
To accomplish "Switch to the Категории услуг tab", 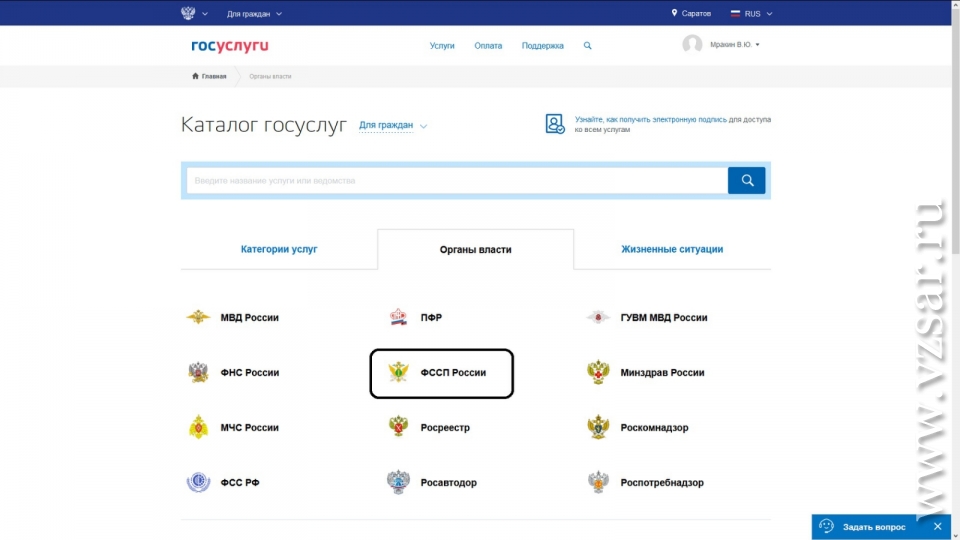I will (279, 249).
